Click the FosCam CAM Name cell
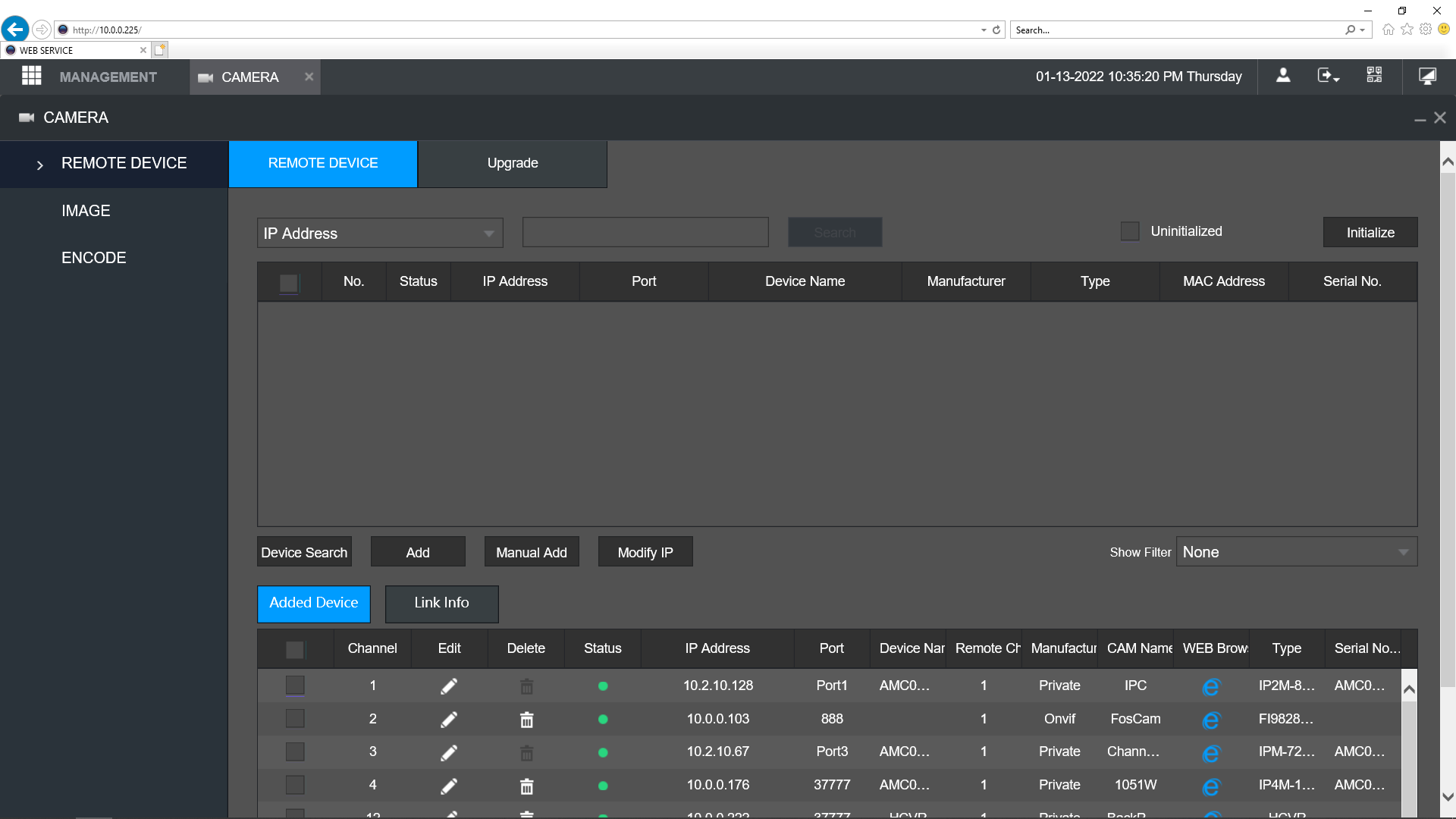The image size is (1456, 819). (x=1135, y=719)
